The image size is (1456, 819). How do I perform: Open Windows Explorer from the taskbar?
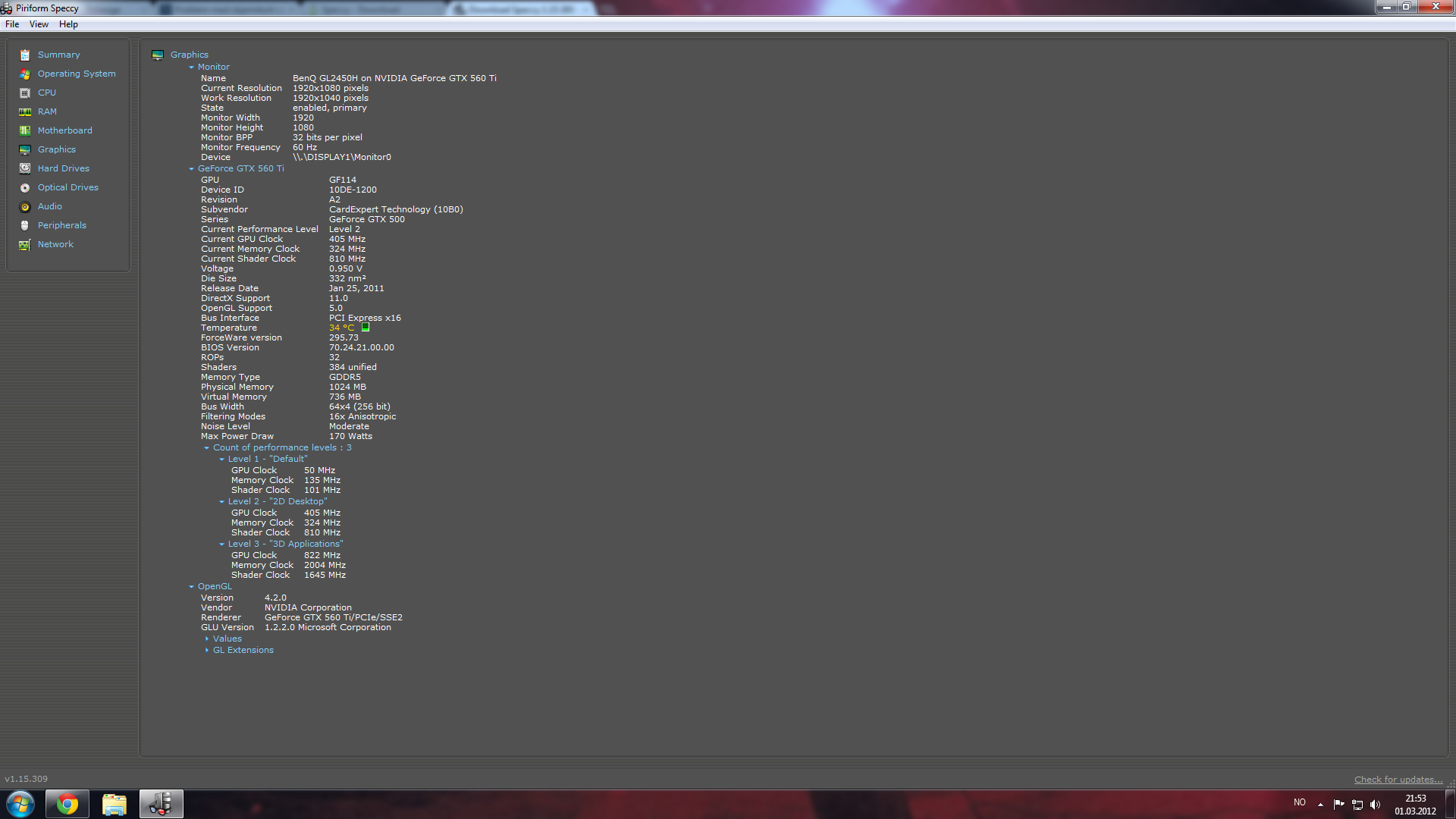pos(115,804)
